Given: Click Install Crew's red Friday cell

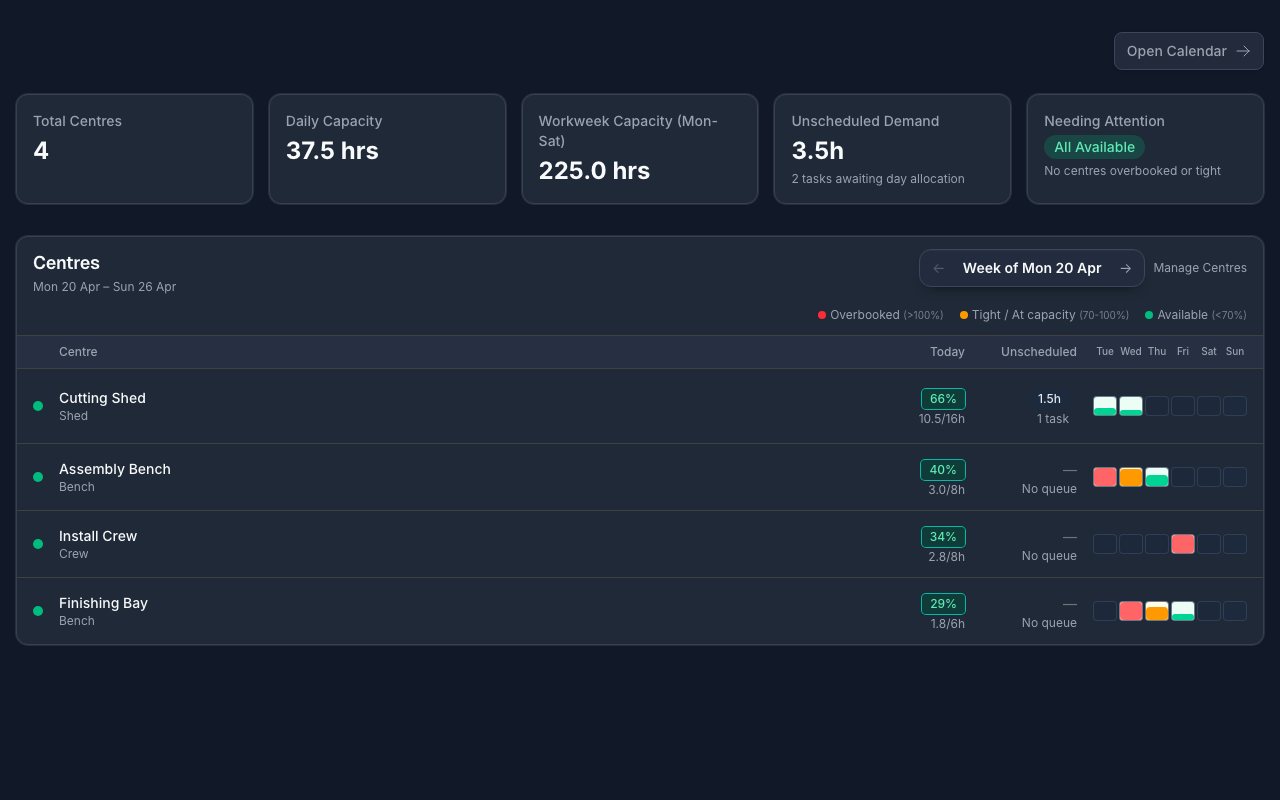Looking at the screenshot, I should pyautogui.click(x=1183, y=544).
